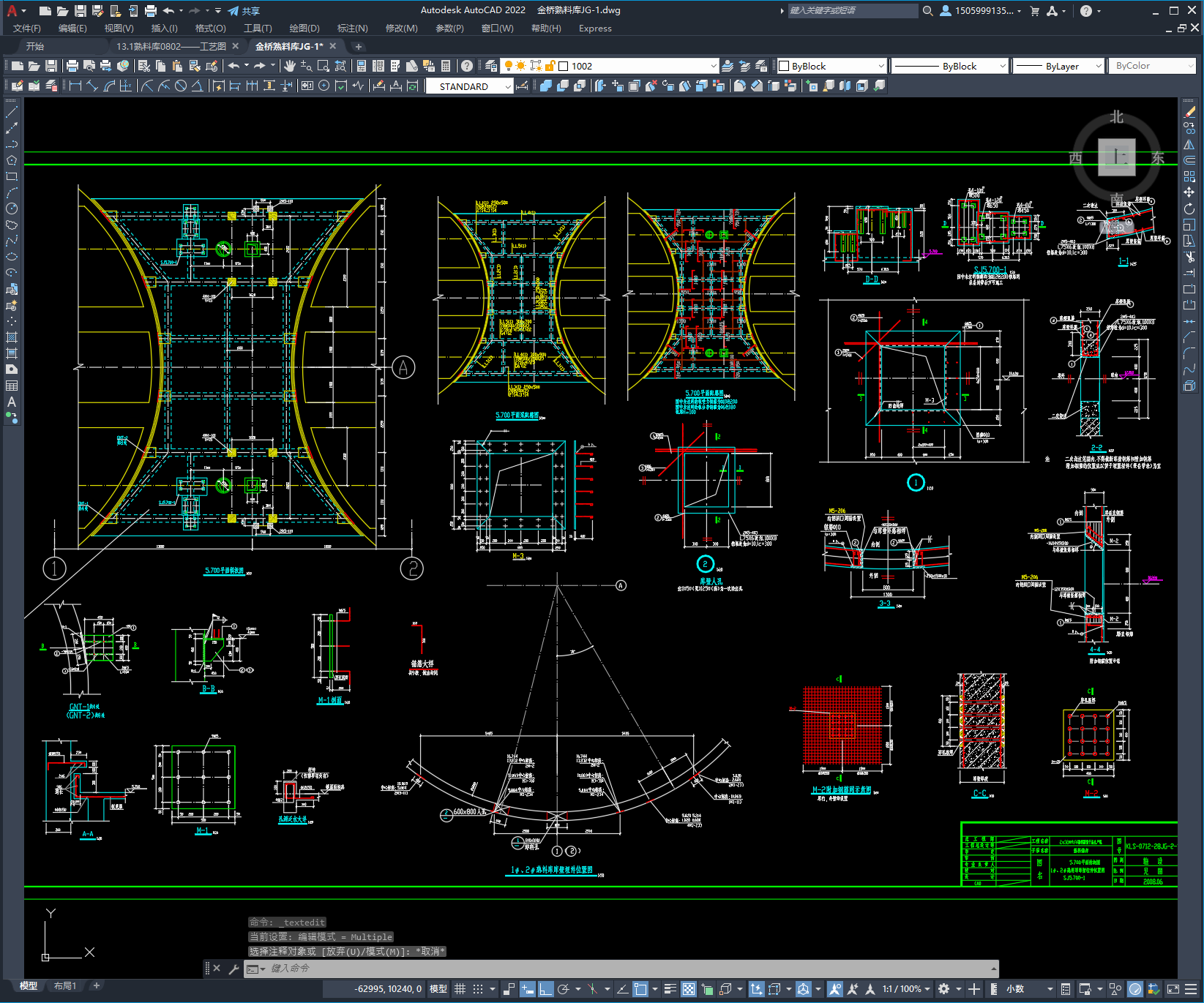
Task: Click the Line tool in draw toolbar
Action: [12, 112]
